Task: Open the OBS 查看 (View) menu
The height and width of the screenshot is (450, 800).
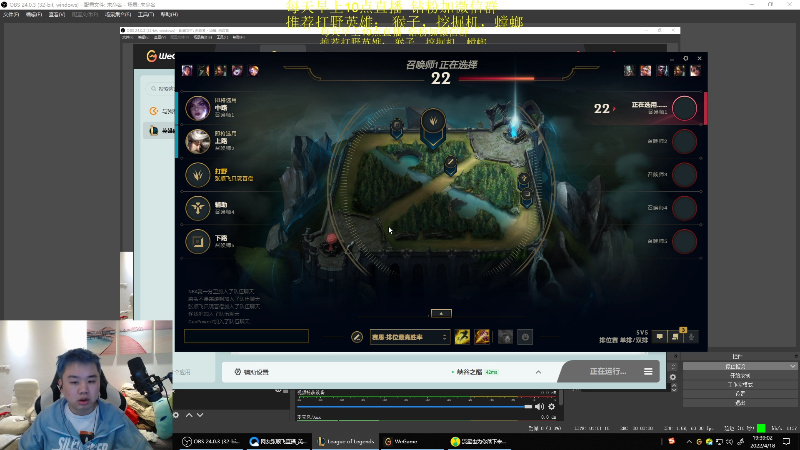Action: [x=57, y=14]
